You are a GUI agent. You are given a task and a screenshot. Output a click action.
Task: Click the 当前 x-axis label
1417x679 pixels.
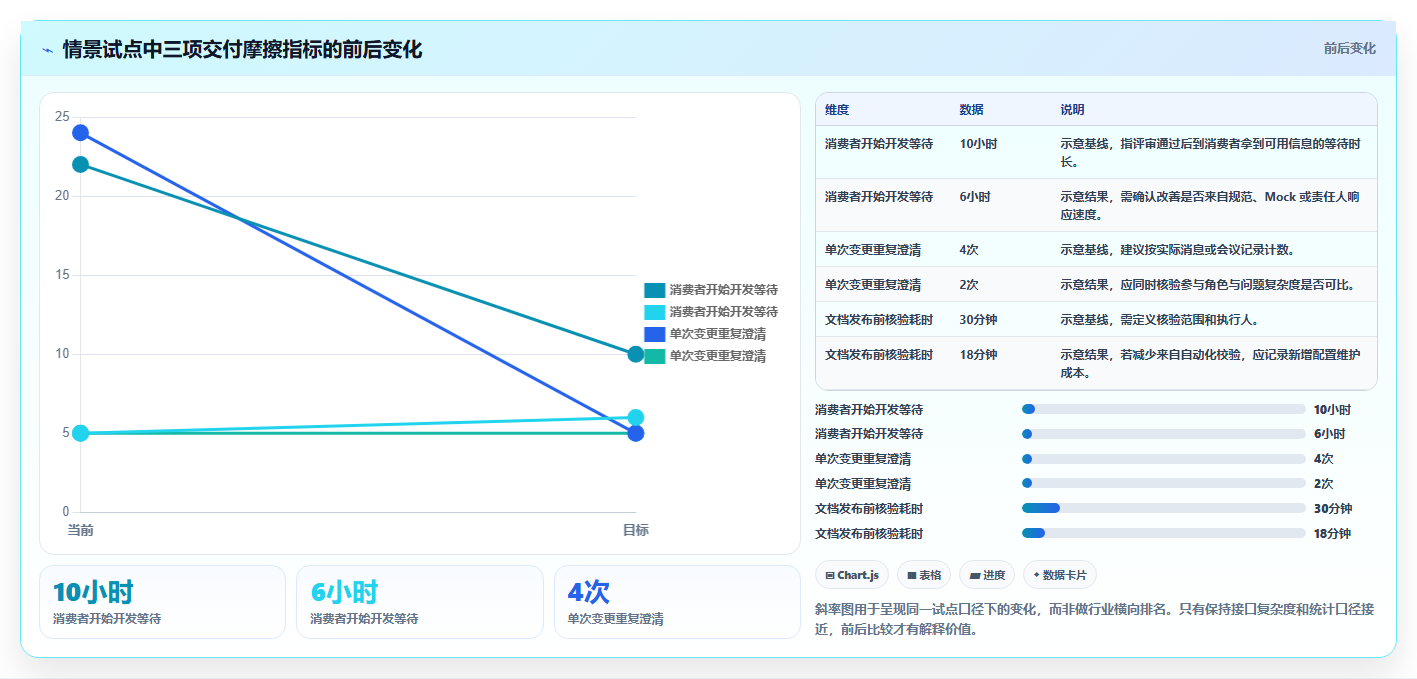click(x=80, y=530)
